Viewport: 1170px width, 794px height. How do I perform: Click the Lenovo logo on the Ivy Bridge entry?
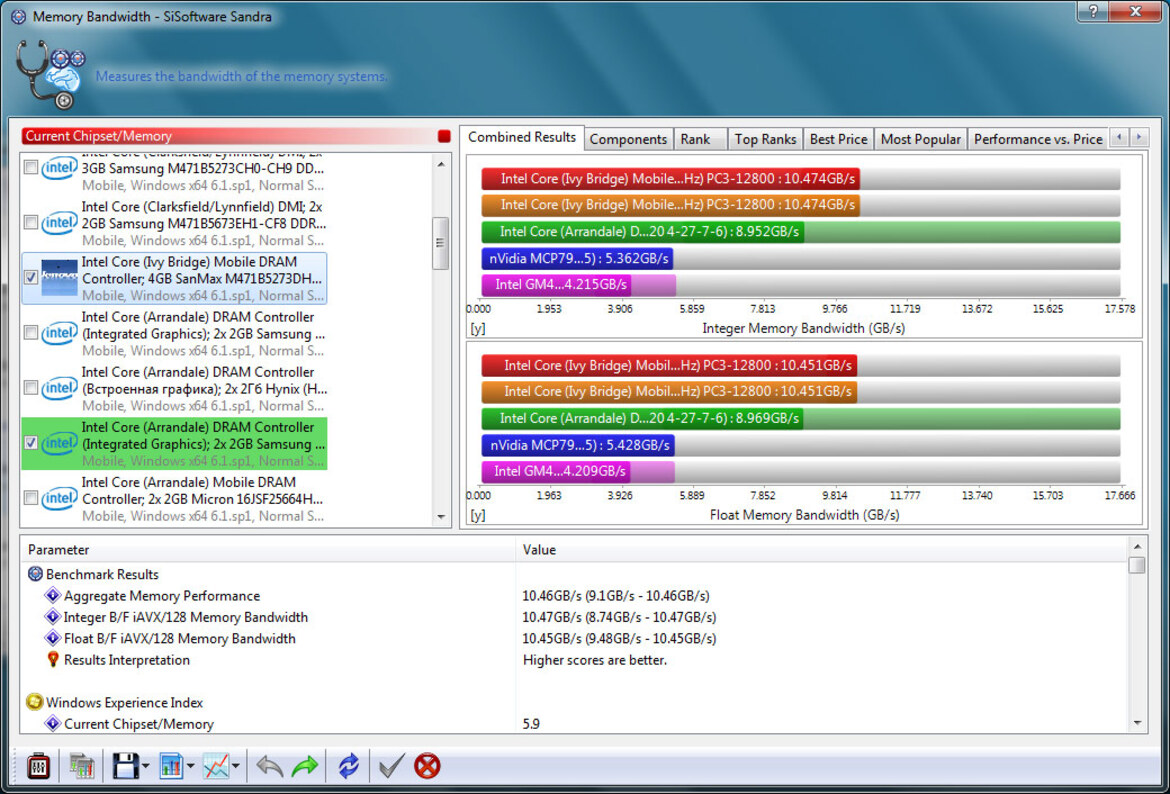tap(59, 278)
